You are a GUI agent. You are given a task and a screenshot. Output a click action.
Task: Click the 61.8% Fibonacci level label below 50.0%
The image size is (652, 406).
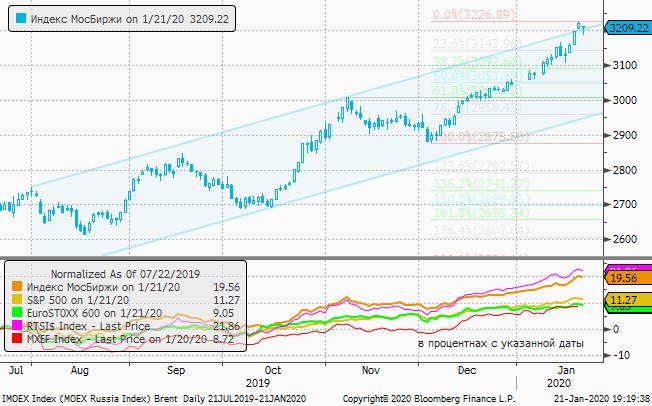(x=477, y=91)
